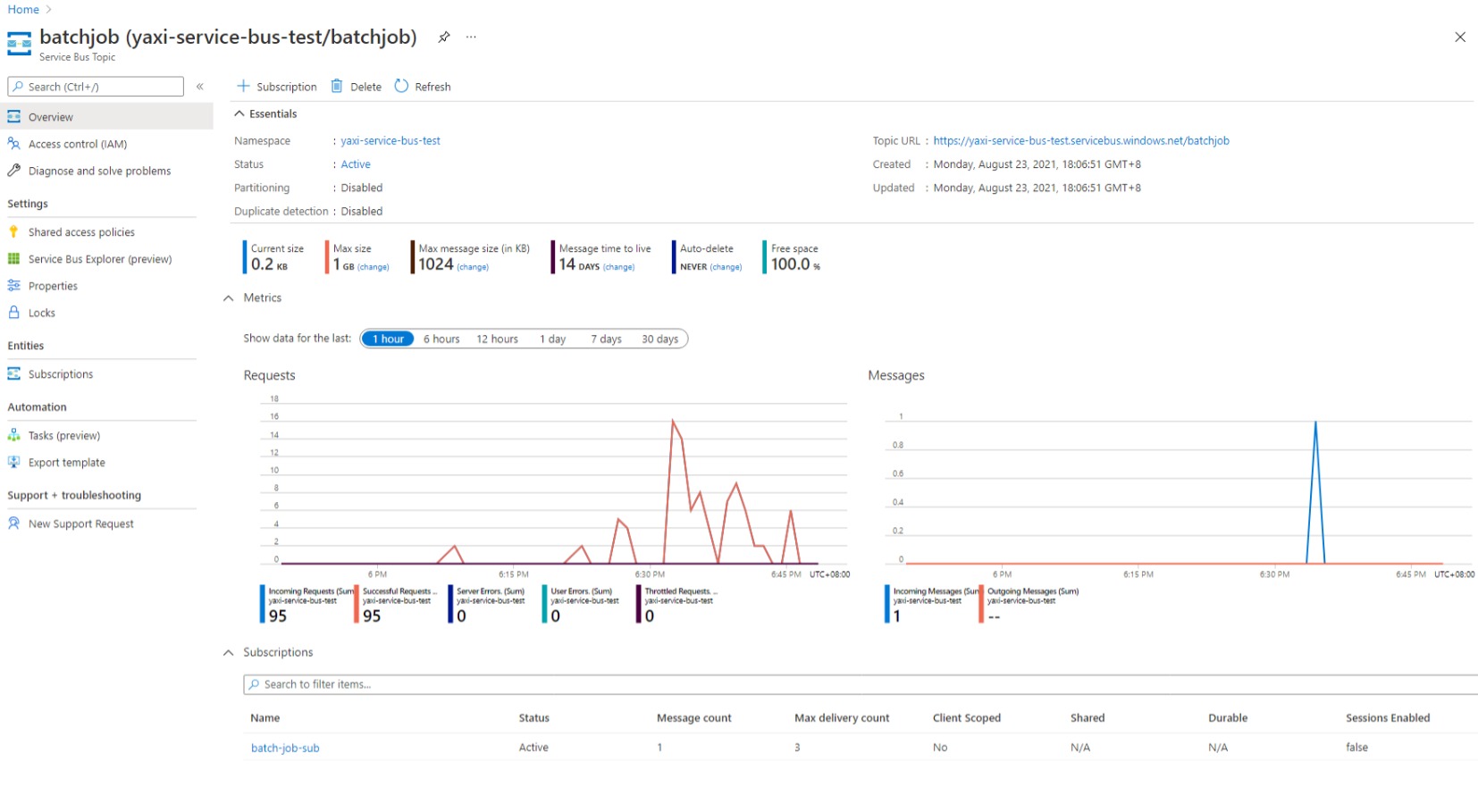Pin the batchjob topic to dashboard
The image size is (1478, 812).
pos(443,37)
